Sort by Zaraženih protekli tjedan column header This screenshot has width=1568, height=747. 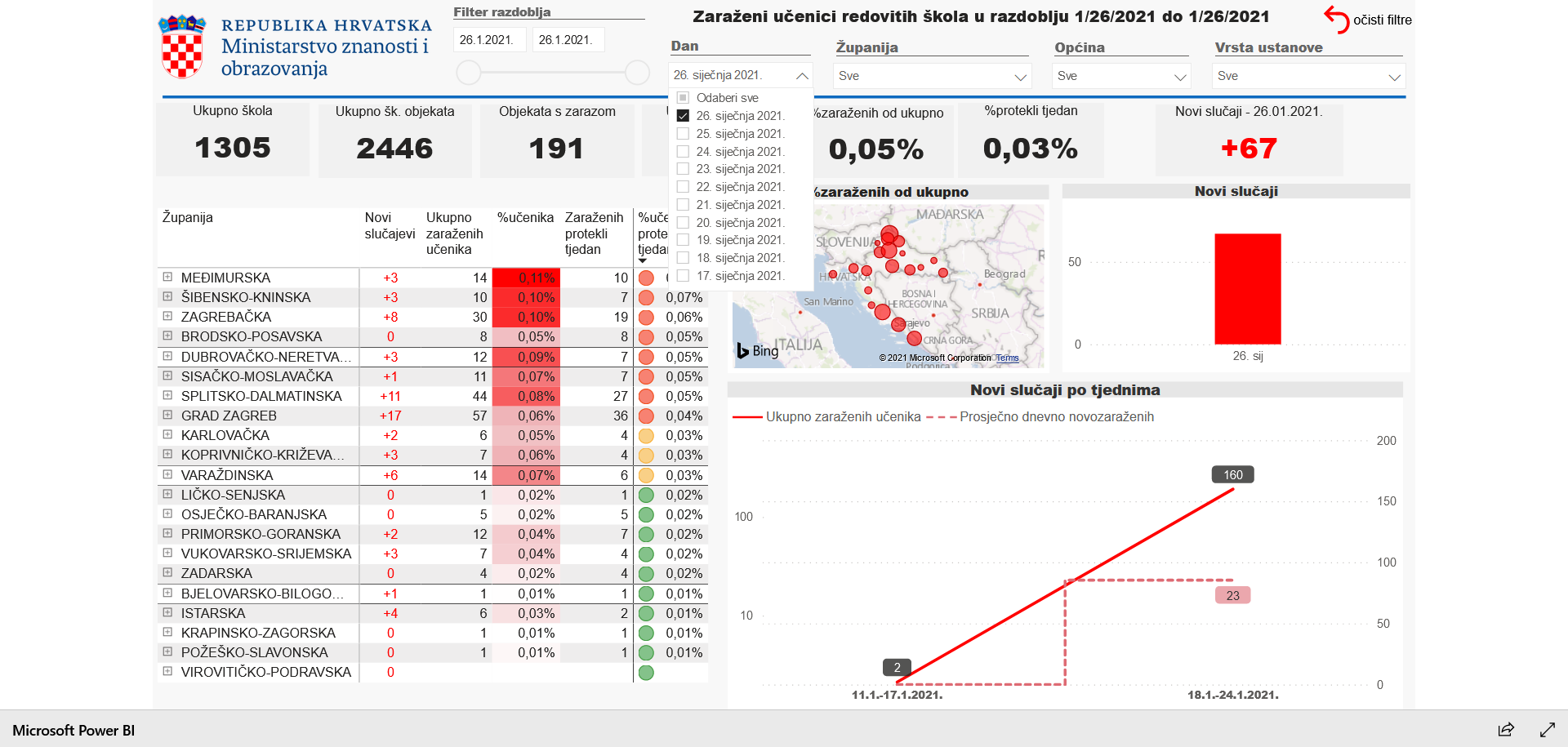point(594,233)
